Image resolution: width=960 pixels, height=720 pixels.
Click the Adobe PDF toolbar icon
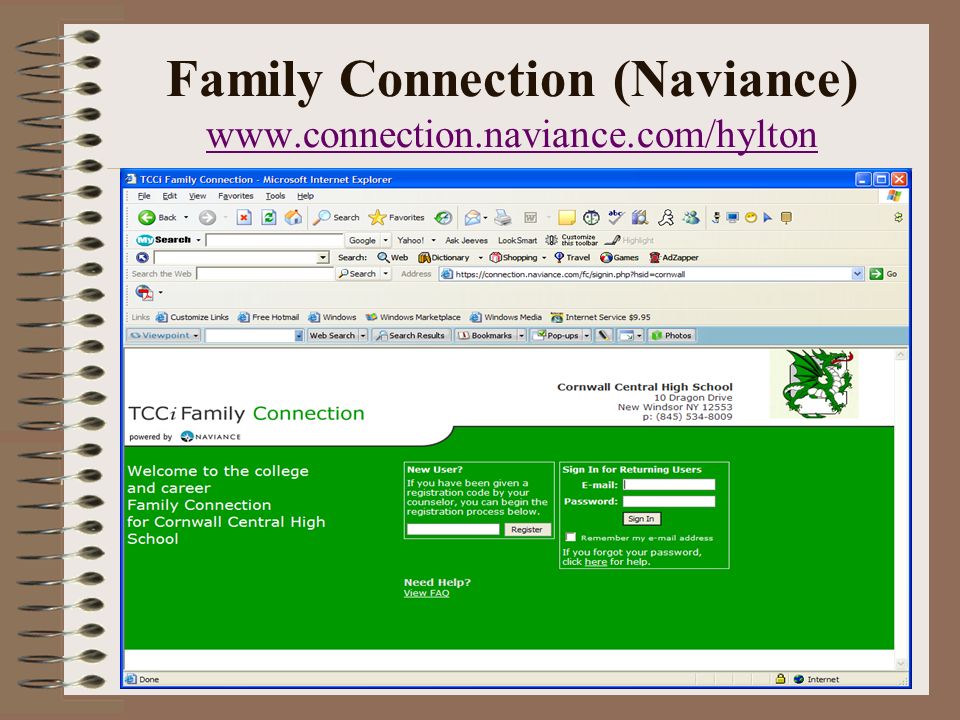144,293
